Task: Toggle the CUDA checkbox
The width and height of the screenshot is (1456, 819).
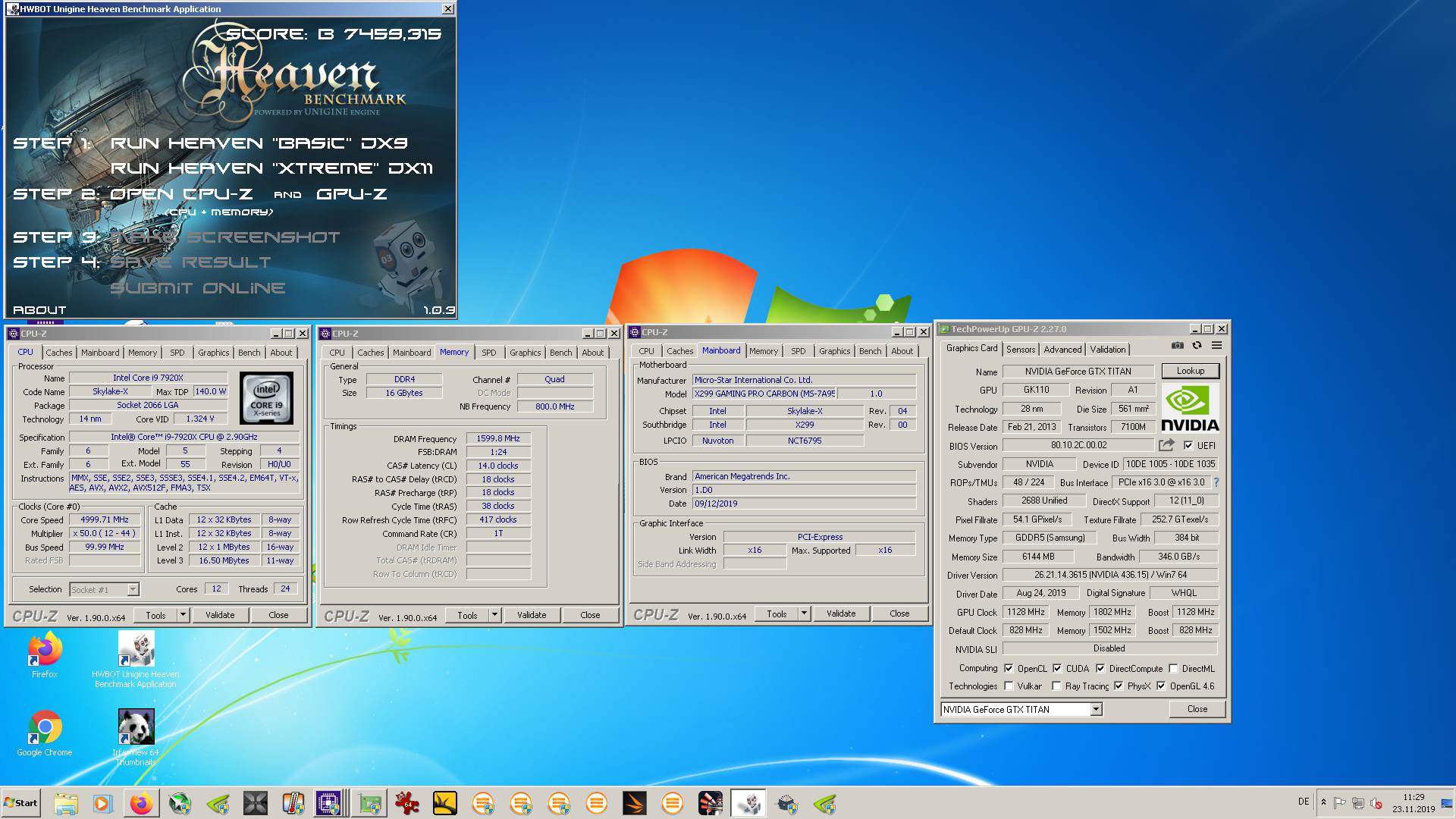Action: (1057, 668)
